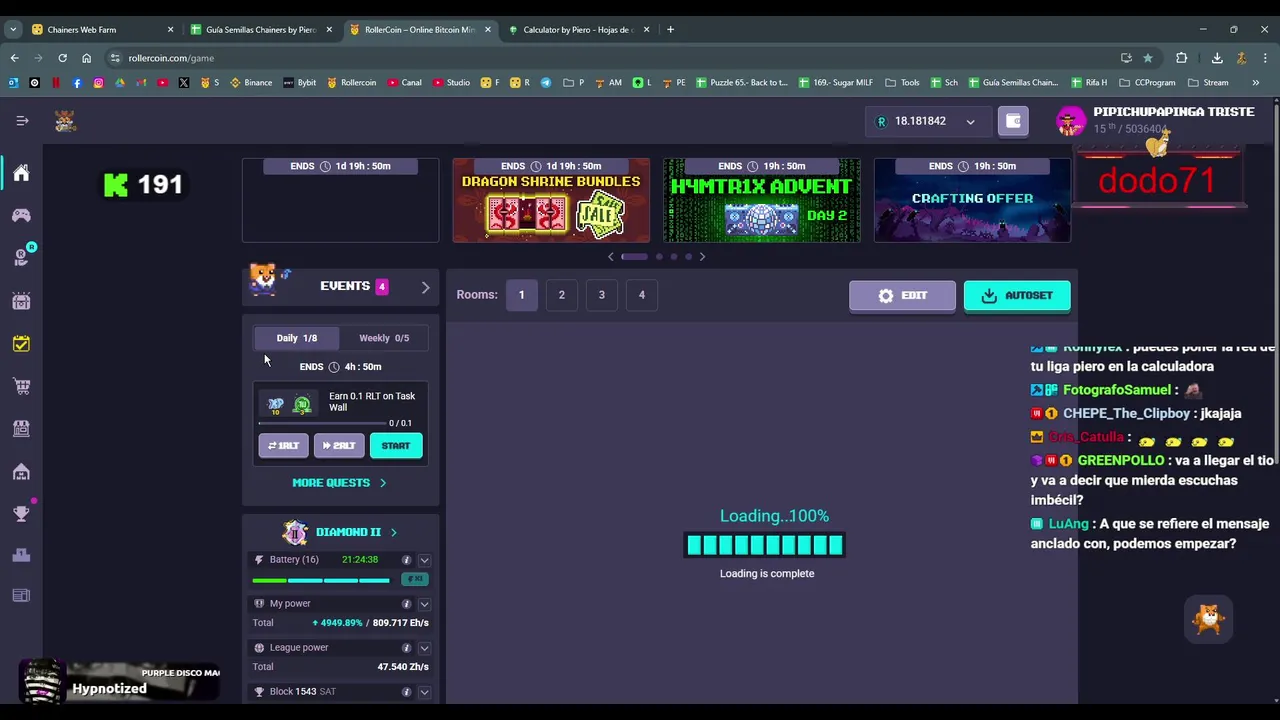Viewport: 1280px width, 720px height.
Task: Open the Crafting Offer banner
Action: [x=973, y=200]
